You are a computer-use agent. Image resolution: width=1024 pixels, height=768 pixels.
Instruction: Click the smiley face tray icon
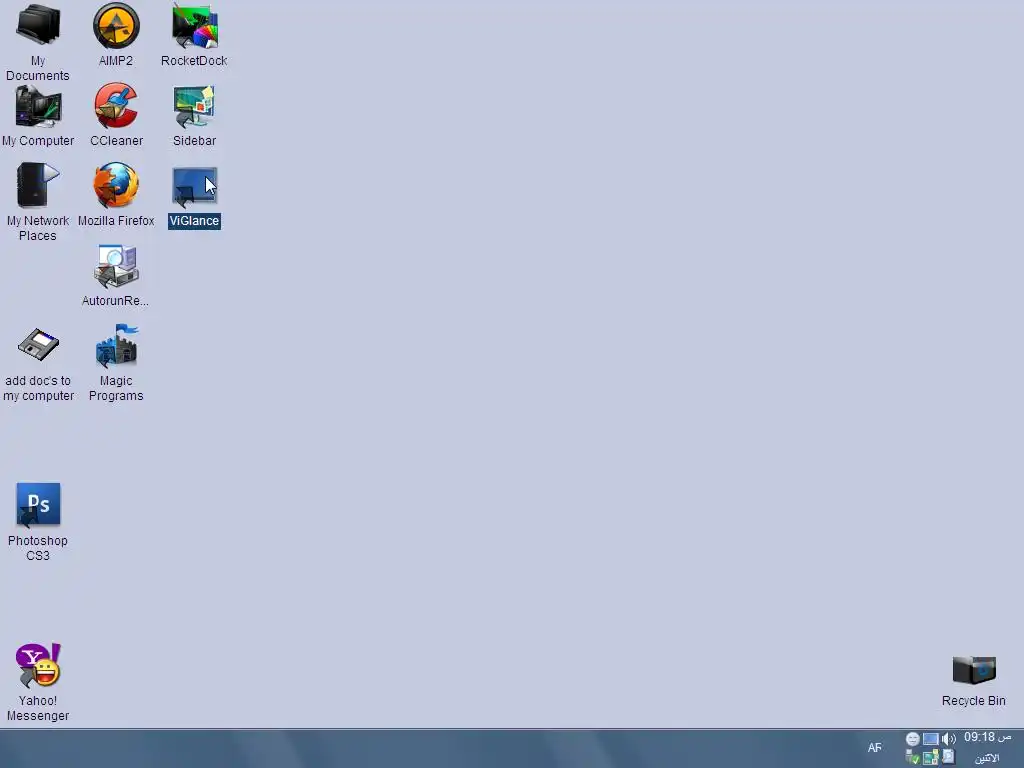[912, 739]
